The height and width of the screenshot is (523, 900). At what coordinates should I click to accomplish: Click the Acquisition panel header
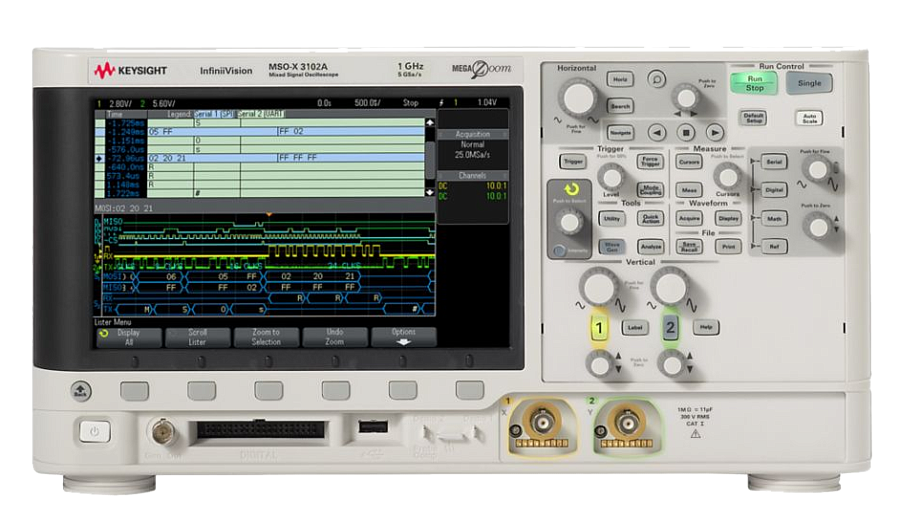point(472,134)
